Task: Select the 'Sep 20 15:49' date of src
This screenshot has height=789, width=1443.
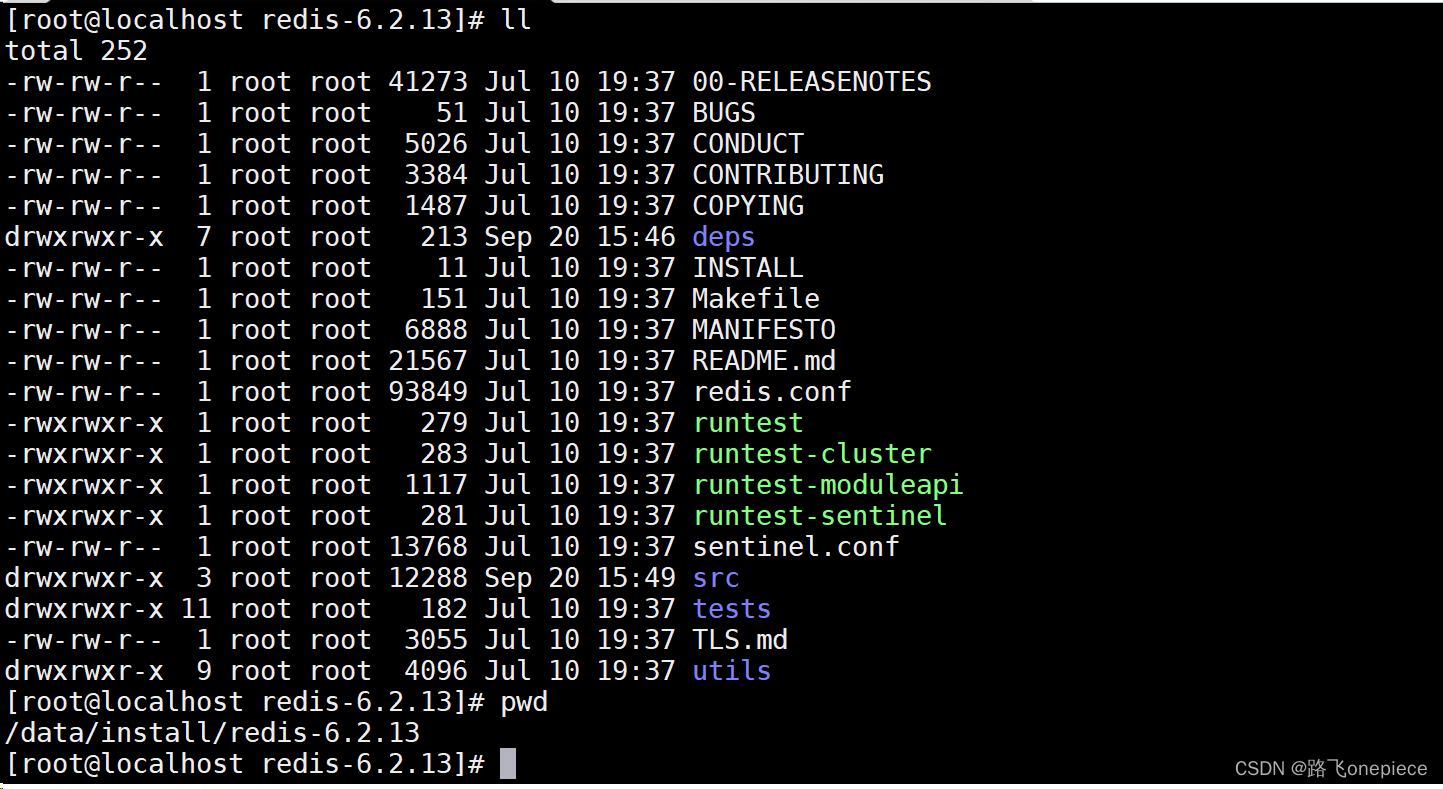Action: (580, 578)
